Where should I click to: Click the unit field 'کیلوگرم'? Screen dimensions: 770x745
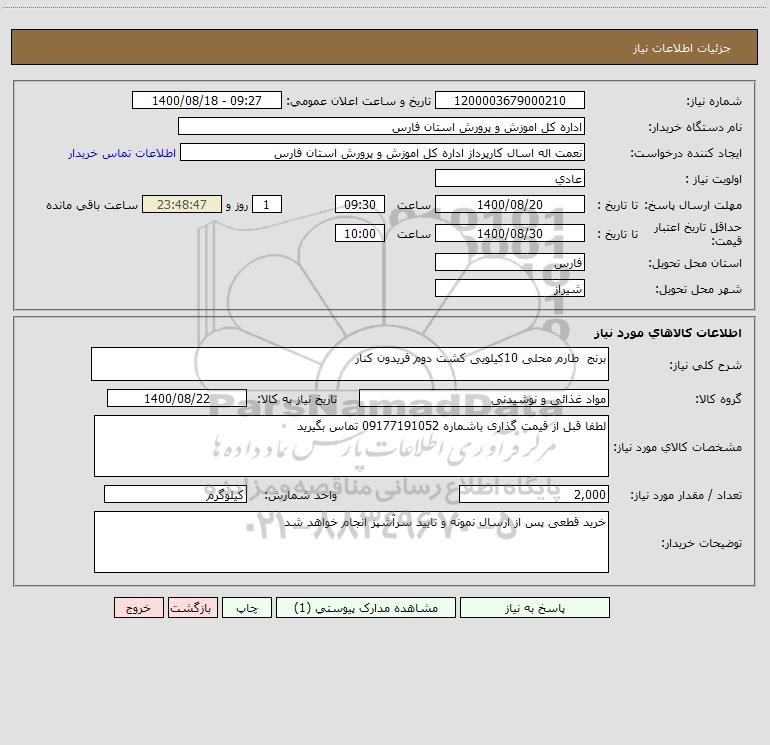(175, 494)
